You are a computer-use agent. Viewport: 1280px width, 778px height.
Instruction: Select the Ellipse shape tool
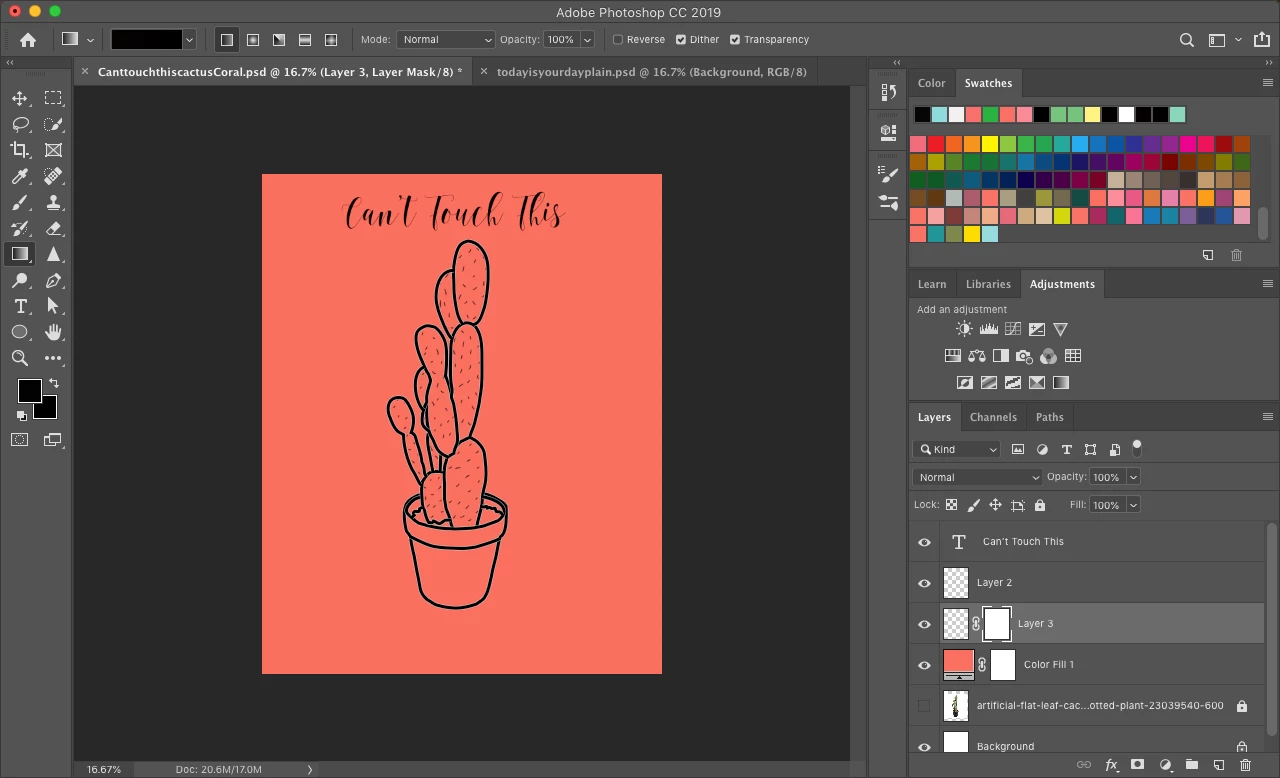(x=20, y=332)
